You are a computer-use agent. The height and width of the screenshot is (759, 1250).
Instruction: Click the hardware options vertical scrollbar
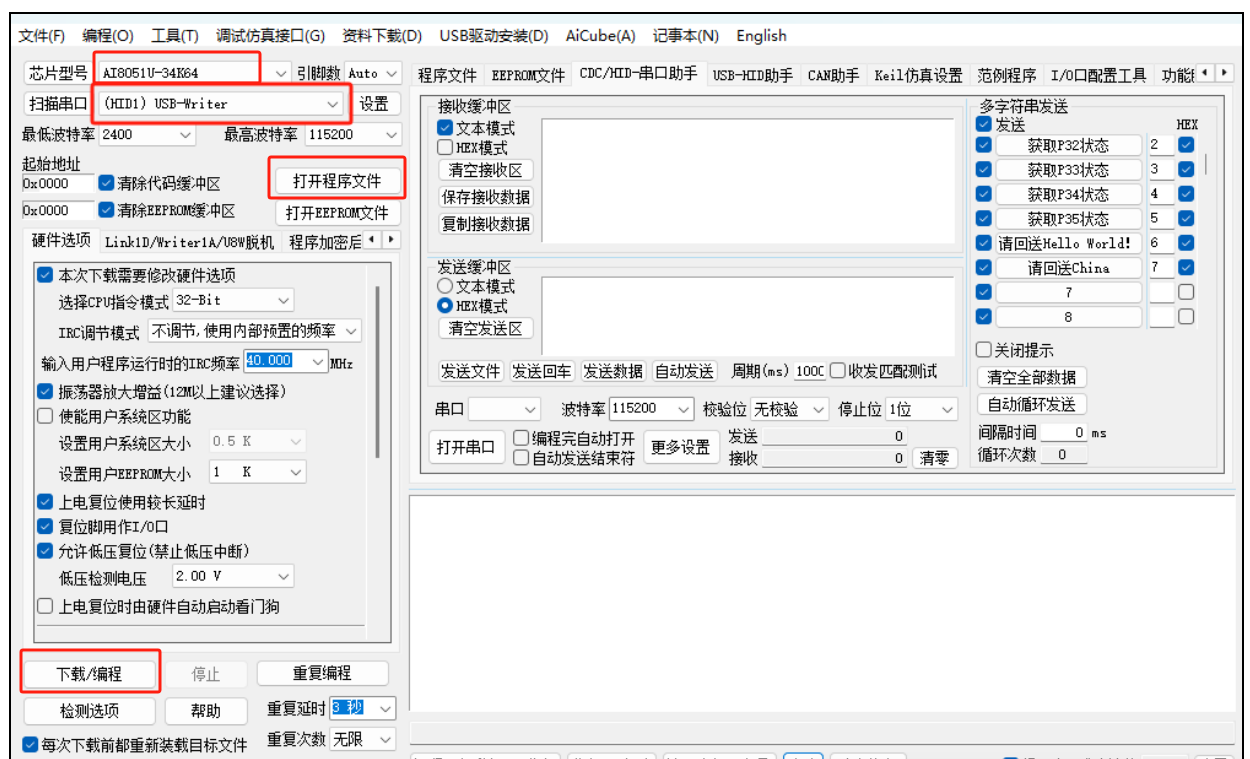[x=377, y=370]
